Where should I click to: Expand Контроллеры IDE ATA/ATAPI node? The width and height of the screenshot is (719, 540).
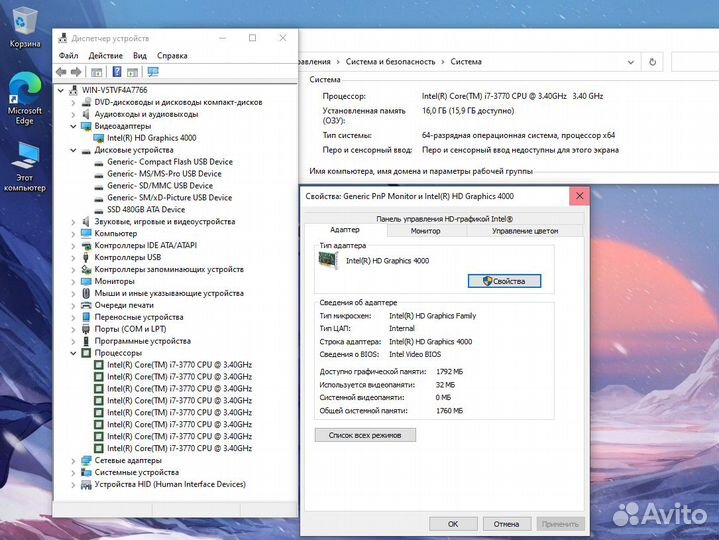click(x=73, y=246)
